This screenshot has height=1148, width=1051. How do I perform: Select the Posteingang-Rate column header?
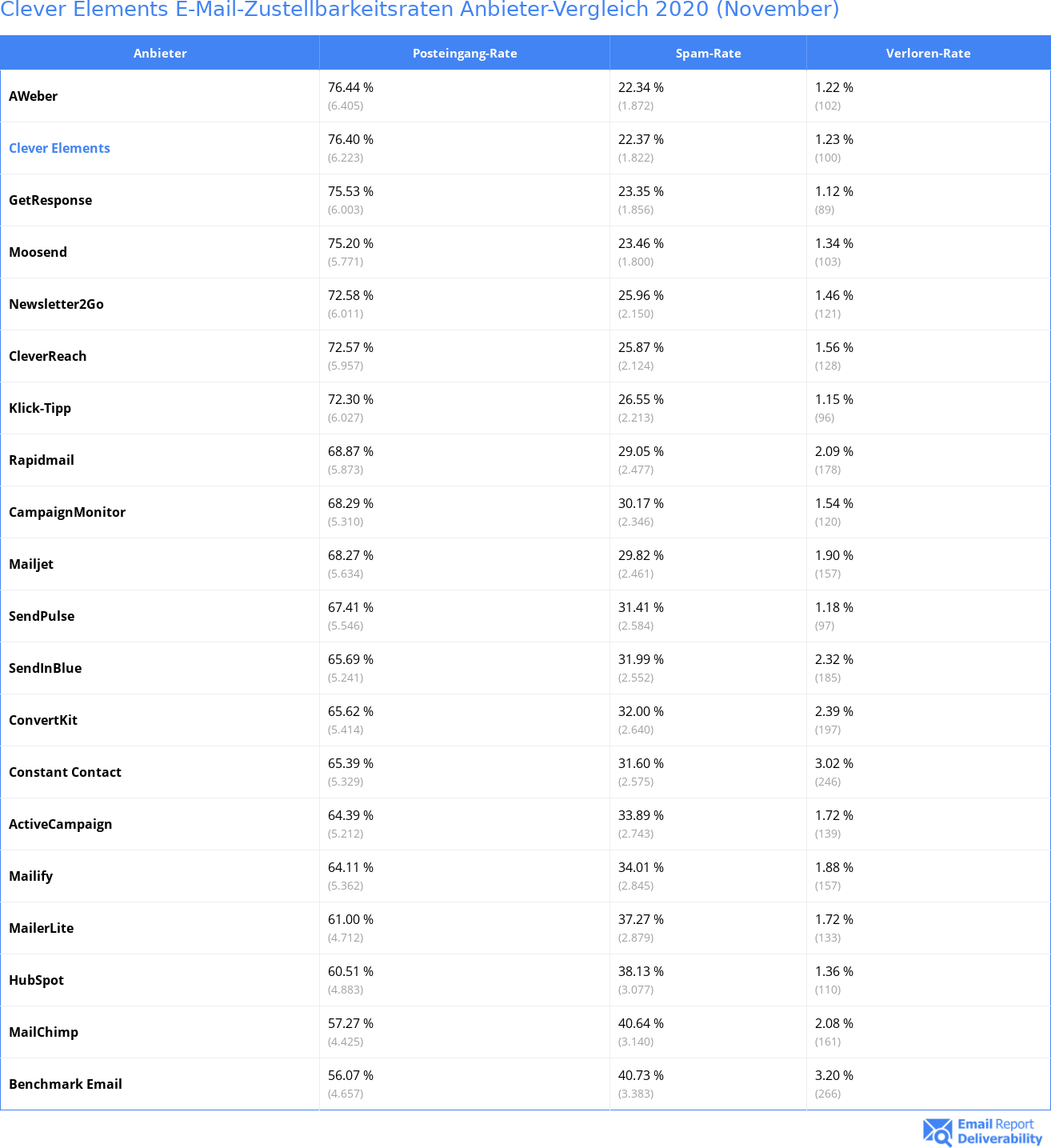(465, 53)
